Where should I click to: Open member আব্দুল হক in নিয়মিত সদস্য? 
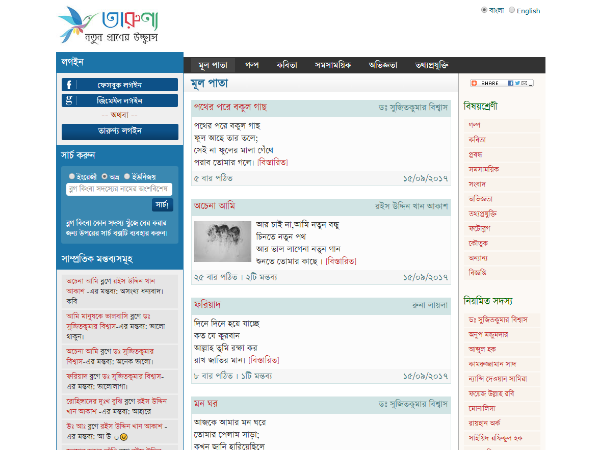[502, 349]
